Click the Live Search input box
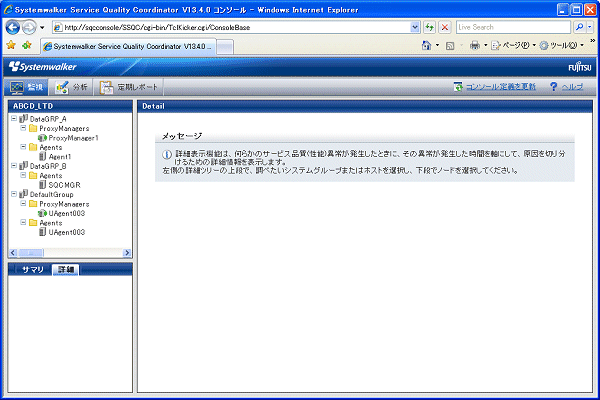600x400 pixels. tap(513, 27)
